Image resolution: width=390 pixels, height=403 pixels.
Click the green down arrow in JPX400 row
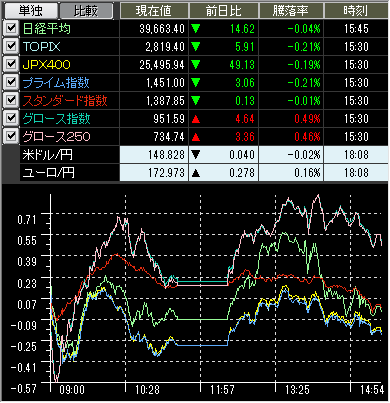click(x=196, y=65)
